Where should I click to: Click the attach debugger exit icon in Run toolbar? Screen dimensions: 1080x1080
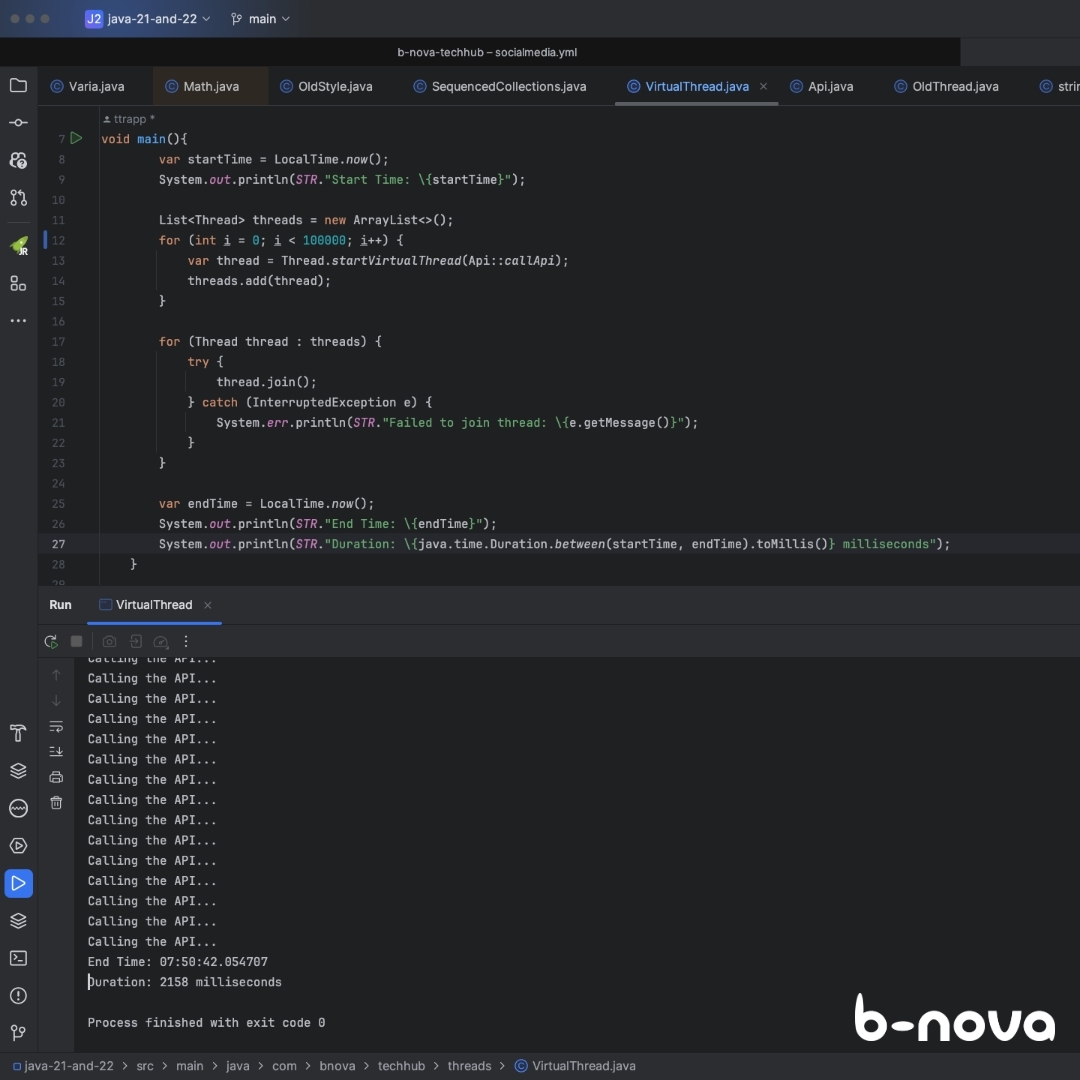[136, 641]
